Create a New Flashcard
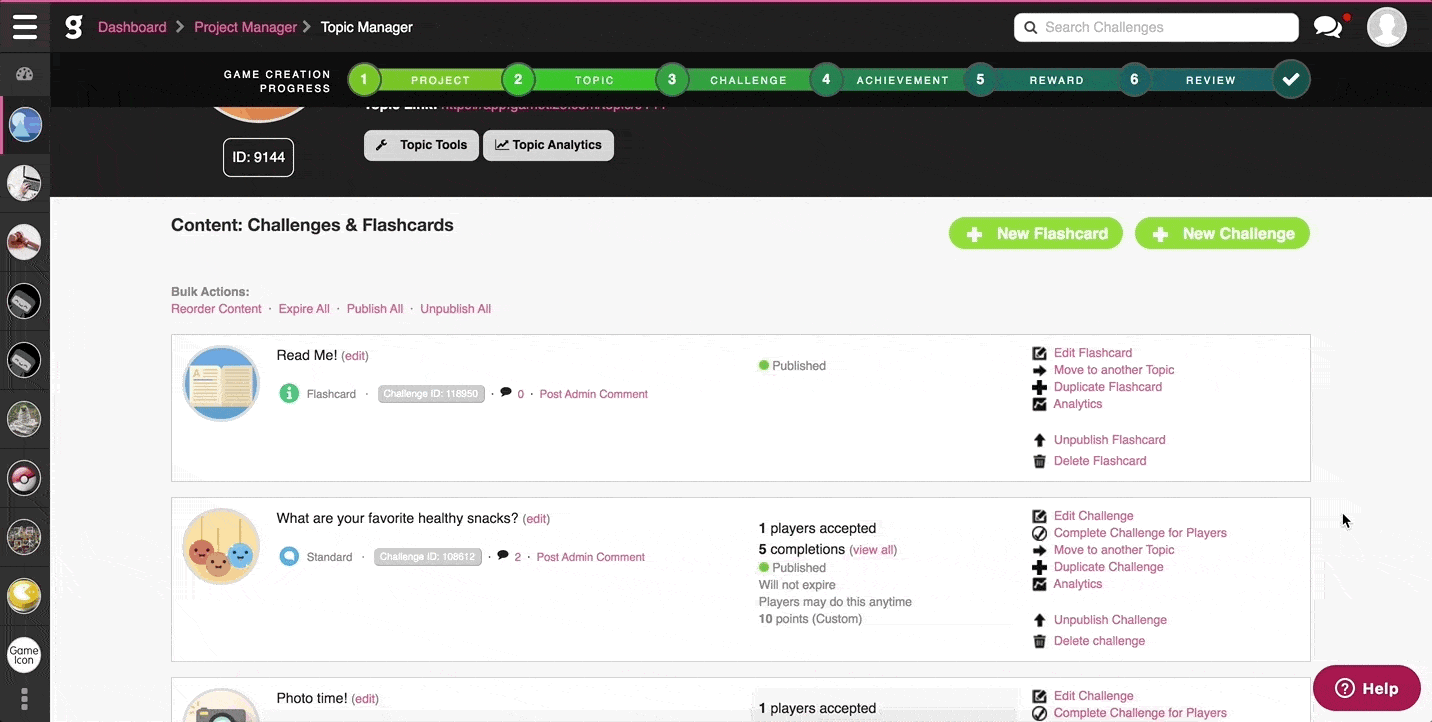The image size is (1432, 722). click(1036, 234)
